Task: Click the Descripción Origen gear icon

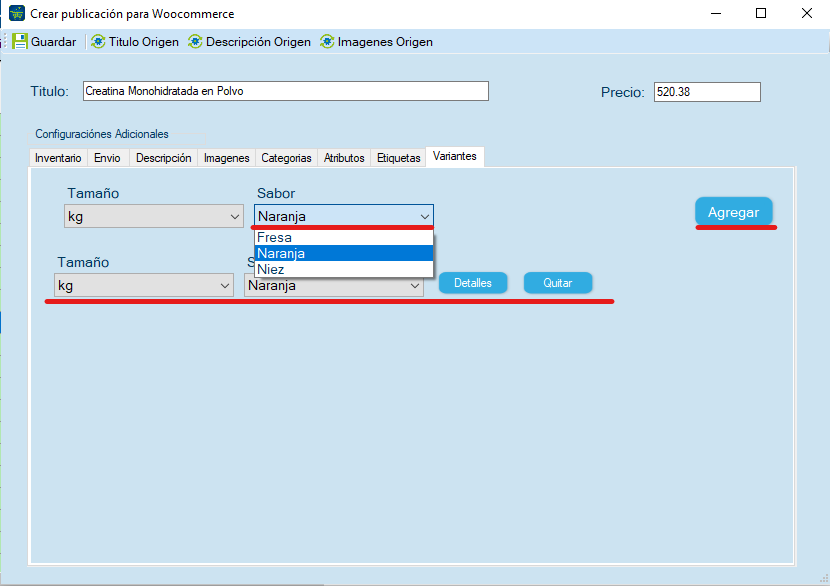Action: (195, 41)
